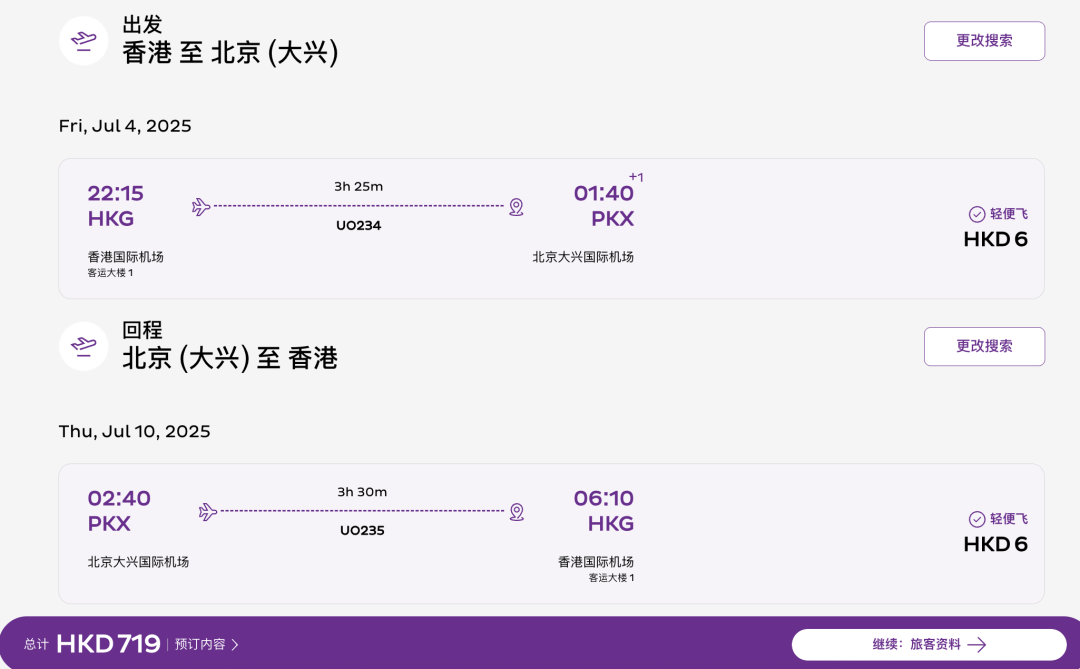Click the +1 next-day arrival indicator
The width and height of the screenshot is (1080, 669).
click(636, 177)
